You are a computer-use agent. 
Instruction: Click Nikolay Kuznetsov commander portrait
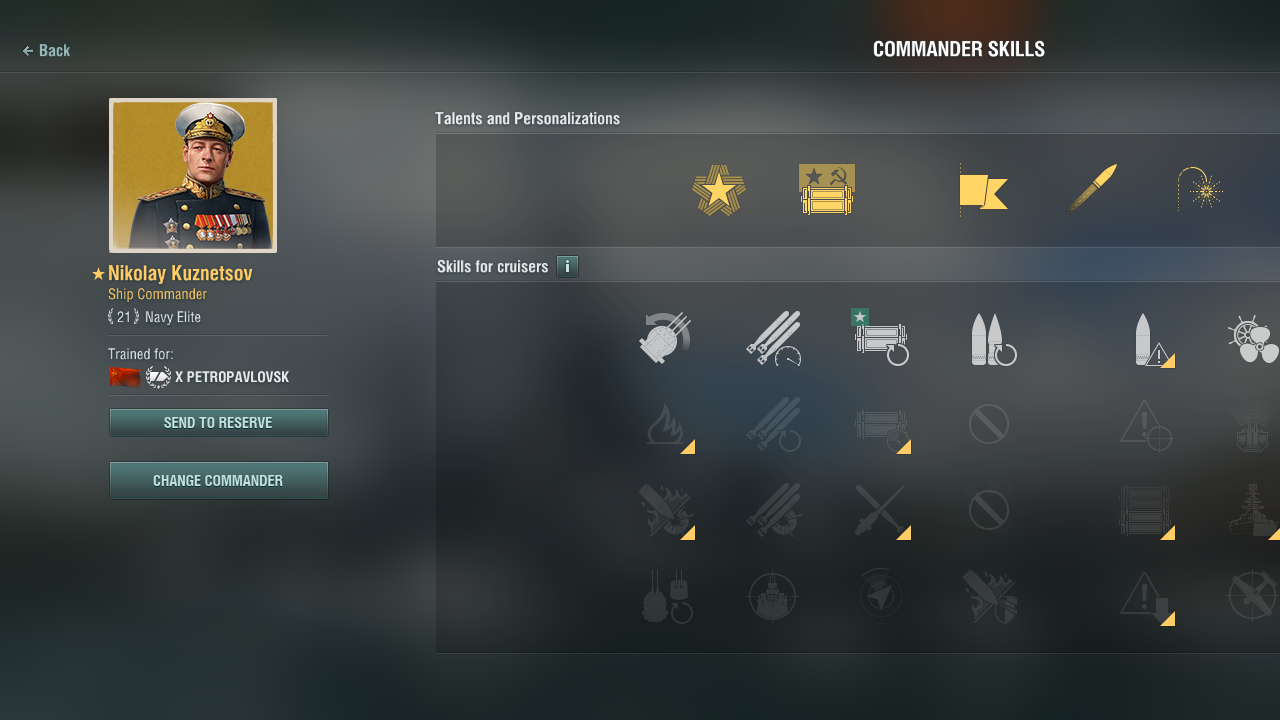pyautogui.click(x=193, y=175)
